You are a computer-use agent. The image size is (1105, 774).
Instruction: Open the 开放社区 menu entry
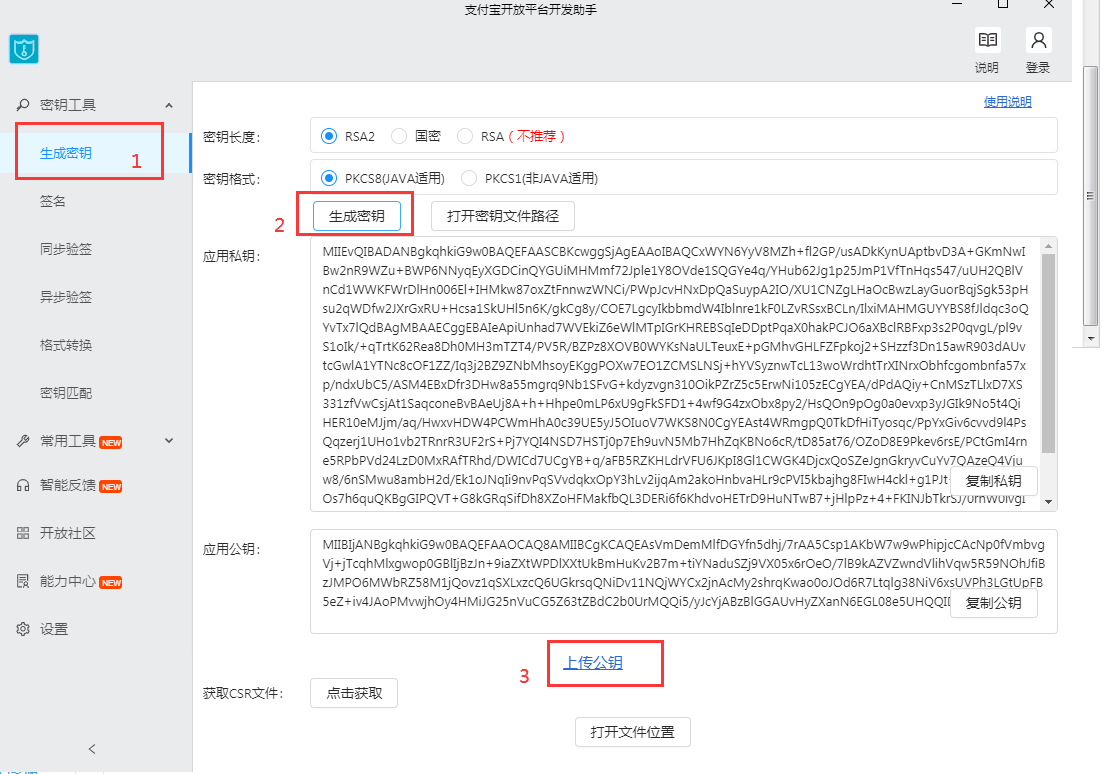[x=68, y=533]
